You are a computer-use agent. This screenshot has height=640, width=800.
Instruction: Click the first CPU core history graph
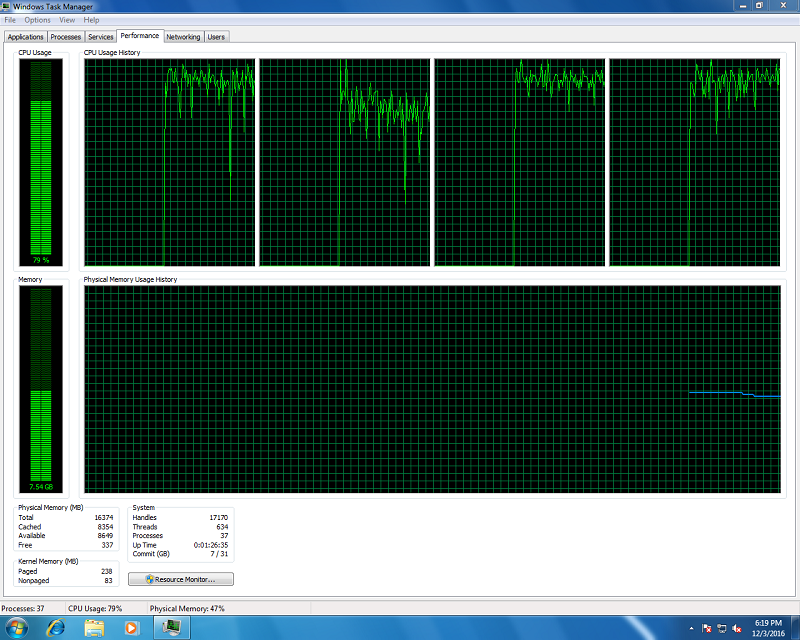click(x=169, y=162)
